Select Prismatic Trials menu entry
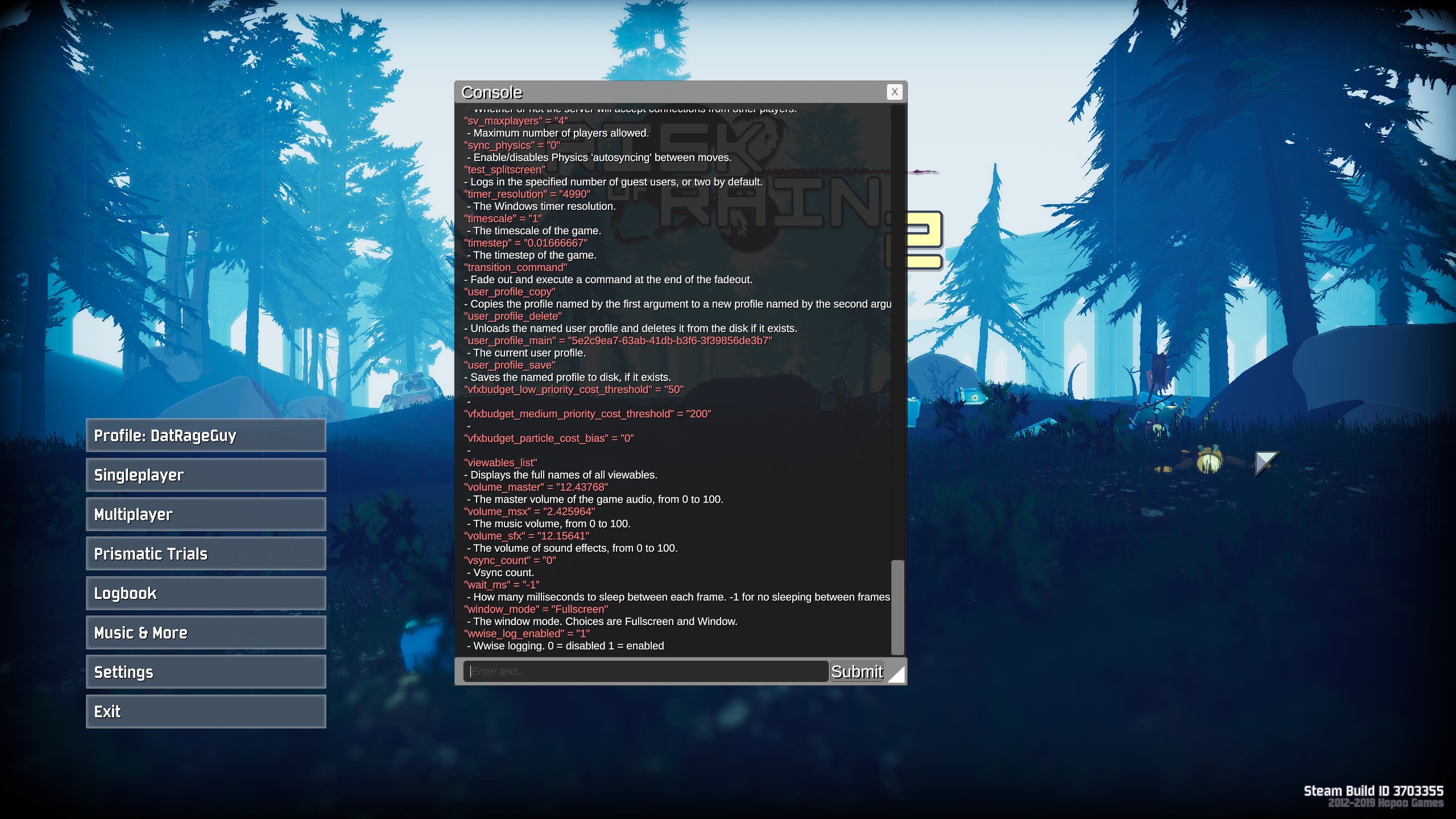This screenshot has width=1456, height=819. (x=206, y=553)
